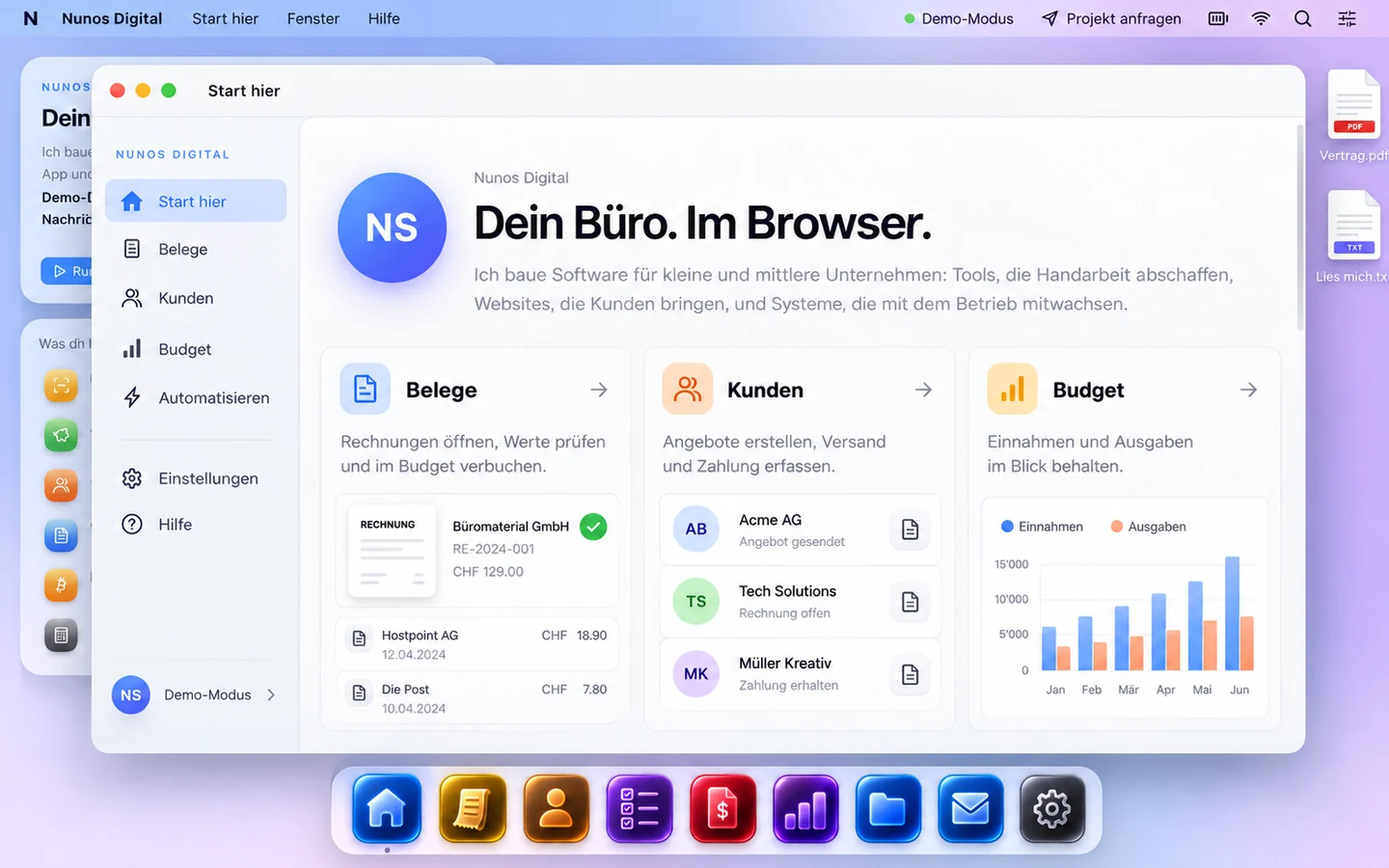Open the red invoice dollar dock icon

tap(722, 808)
